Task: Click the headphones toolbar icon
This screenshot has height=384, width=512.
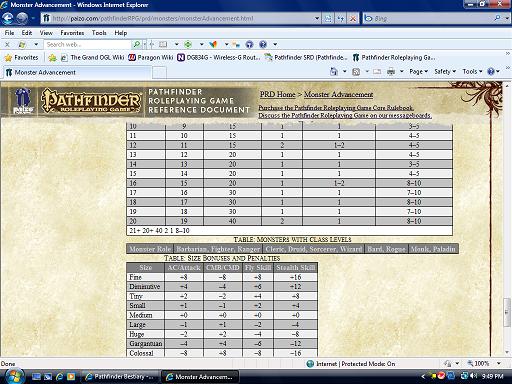Action: coord(249,44)
